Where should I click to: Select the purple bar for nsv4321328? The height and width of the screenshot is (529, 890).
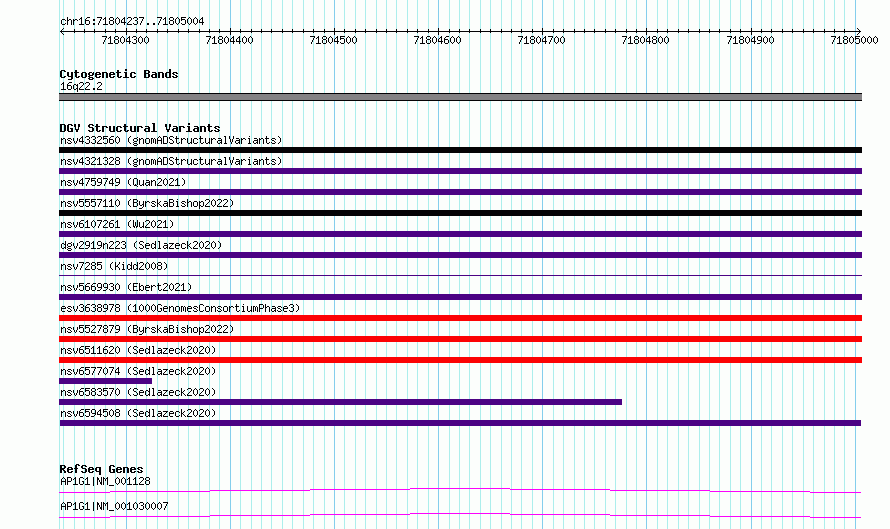click(460, 171)
